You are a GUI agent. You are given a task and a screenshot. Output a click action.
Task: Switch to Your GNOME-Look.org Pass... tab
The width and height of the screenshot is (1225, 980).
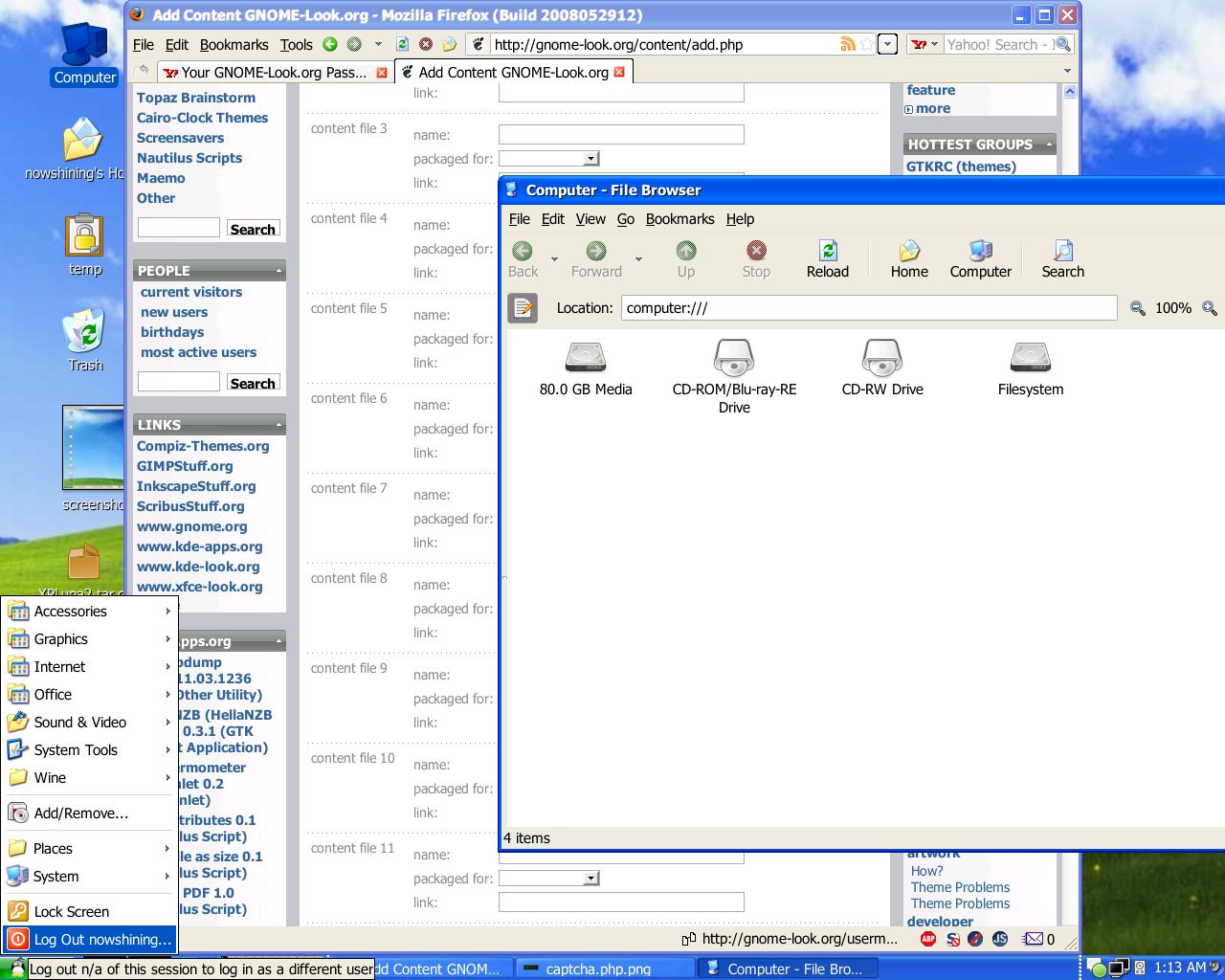pos(275,72)
